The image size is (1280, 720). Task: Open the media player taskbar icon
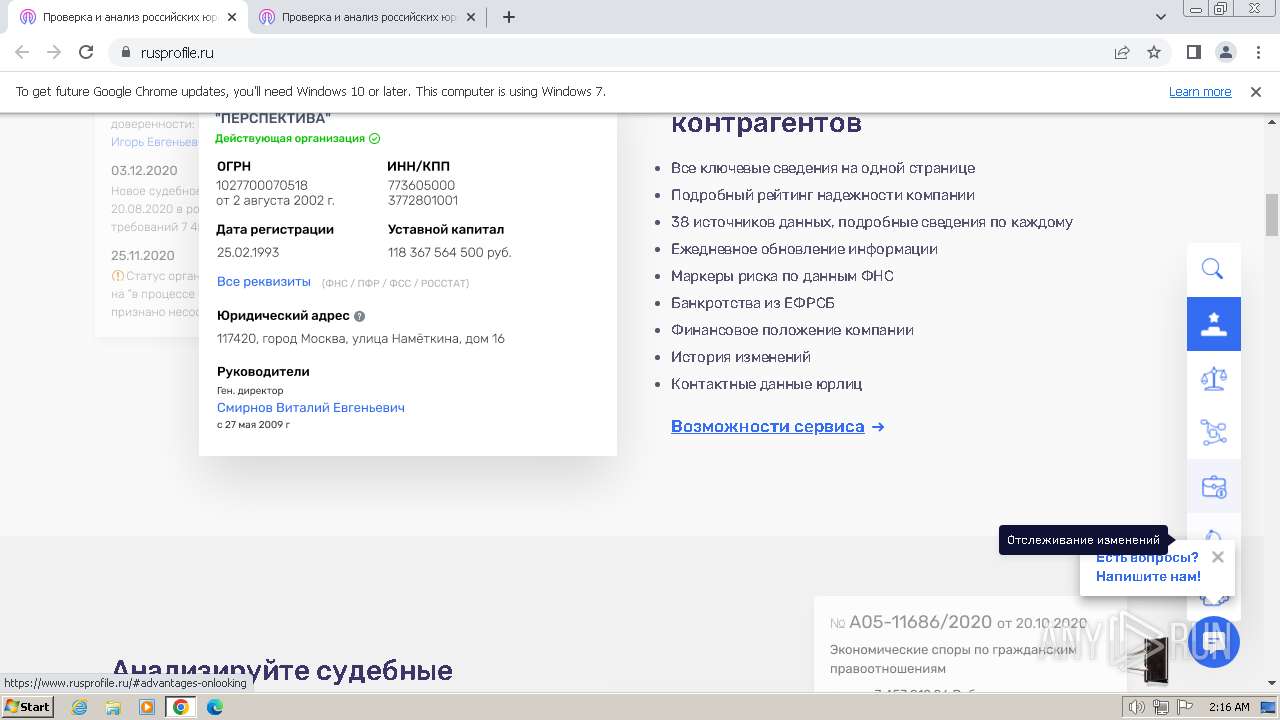(x=147, y=707)
